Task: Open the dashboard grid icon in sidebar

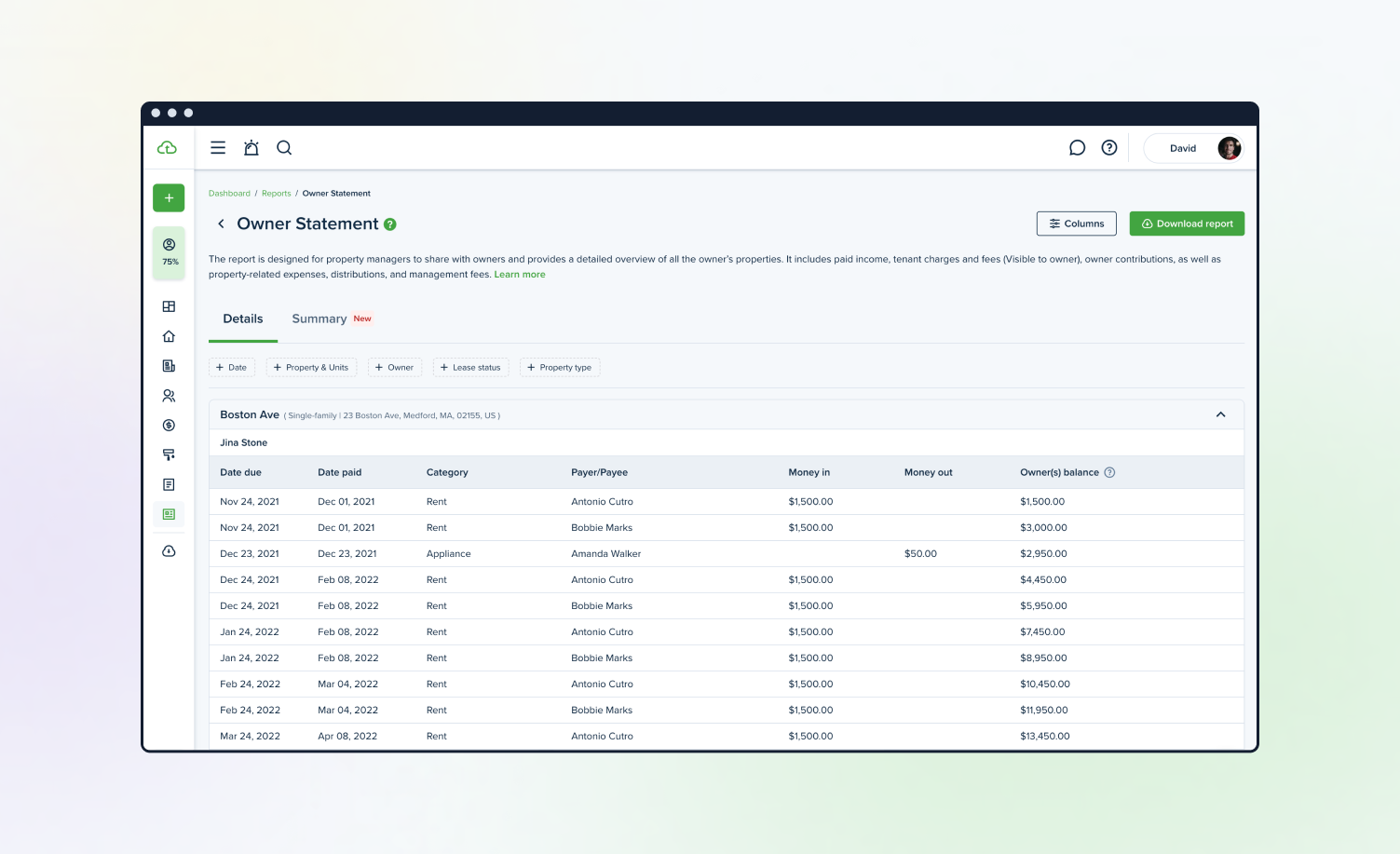Action: coord(169,306)
